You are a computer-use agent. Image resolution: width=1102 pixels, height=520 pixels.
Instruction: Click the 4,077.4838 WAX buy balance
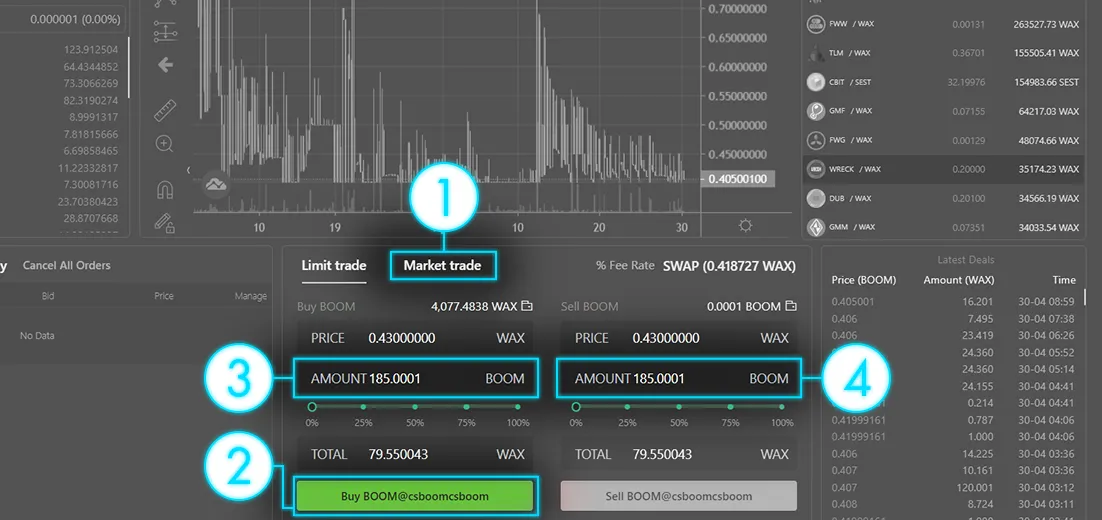[x=474, y=306]
